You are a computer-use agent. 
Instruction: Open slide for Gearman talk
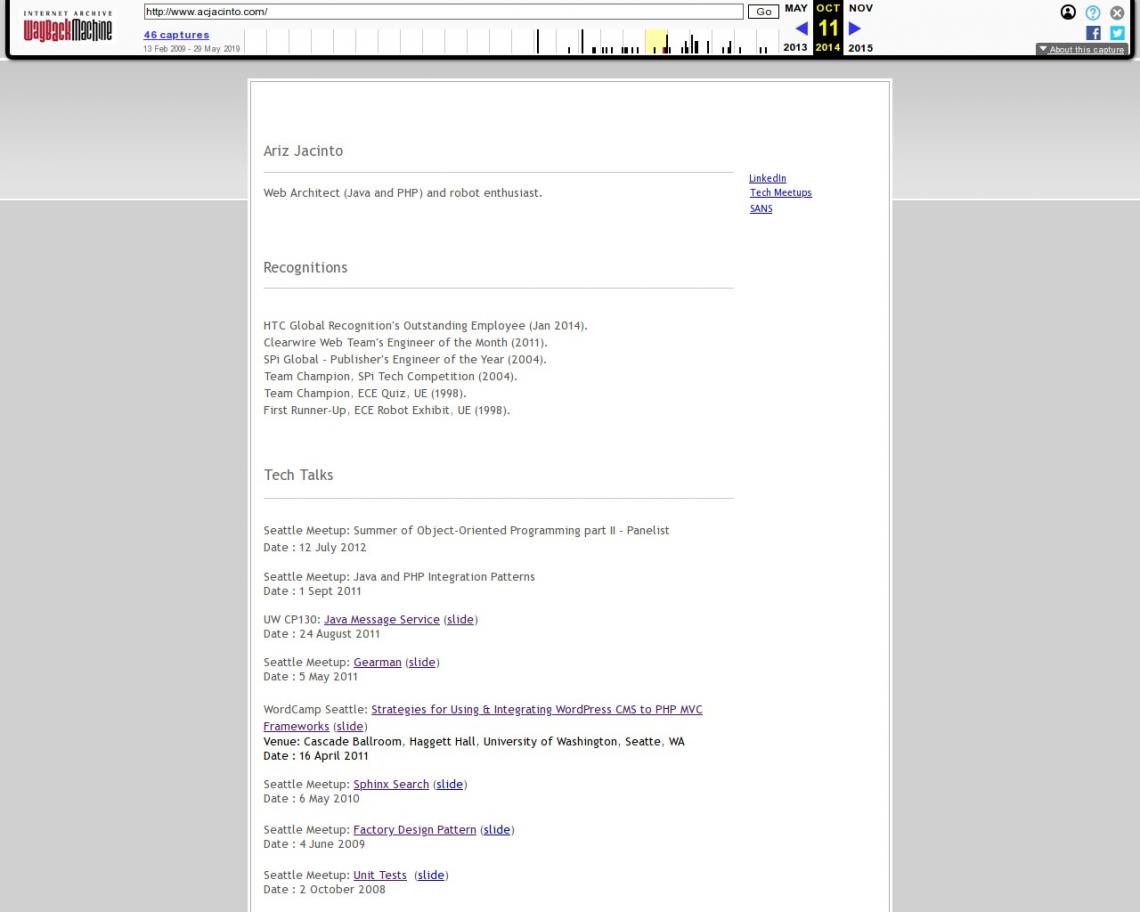[422, 663]
